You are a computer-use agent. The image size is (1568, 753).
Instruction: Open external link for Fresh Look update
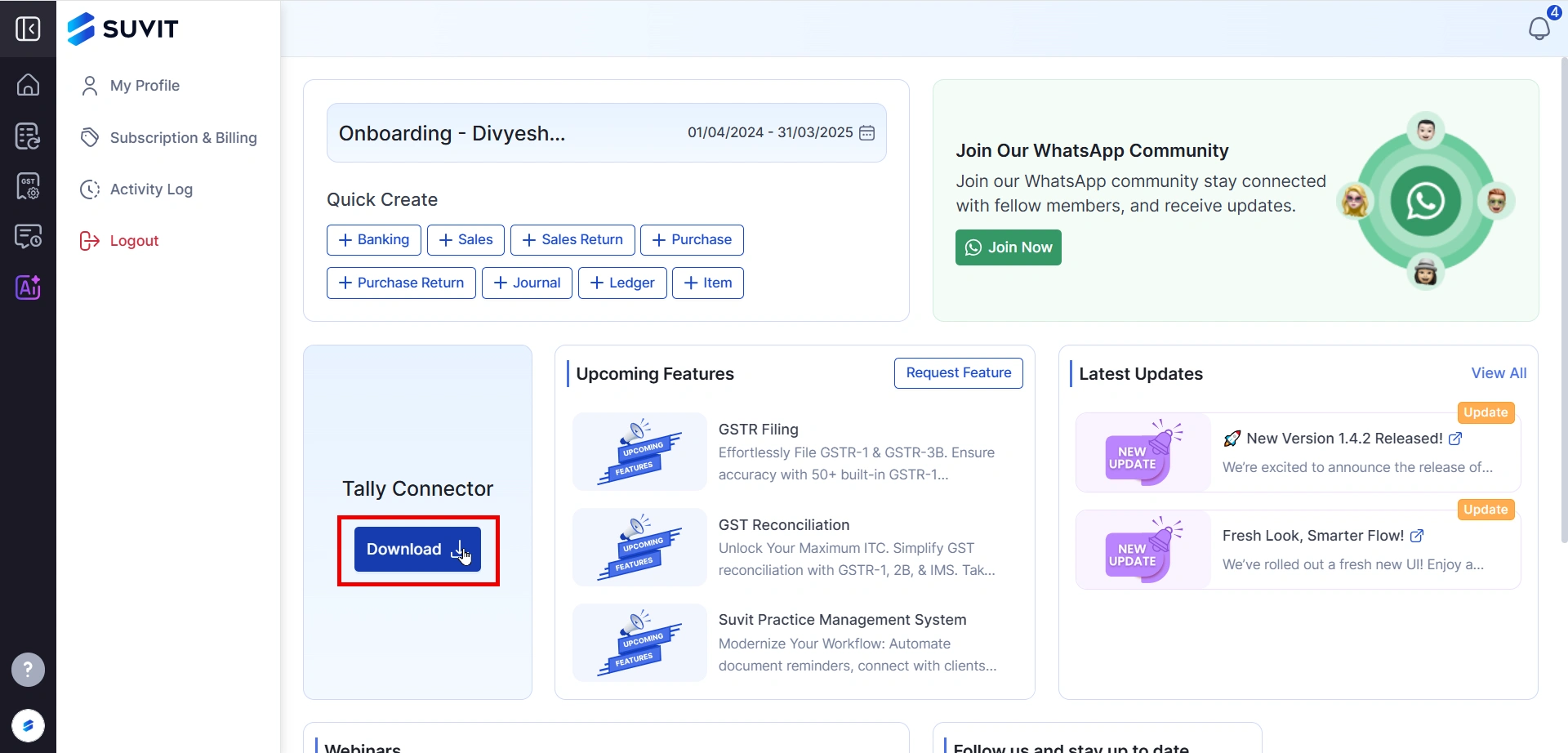point(1417,536)
